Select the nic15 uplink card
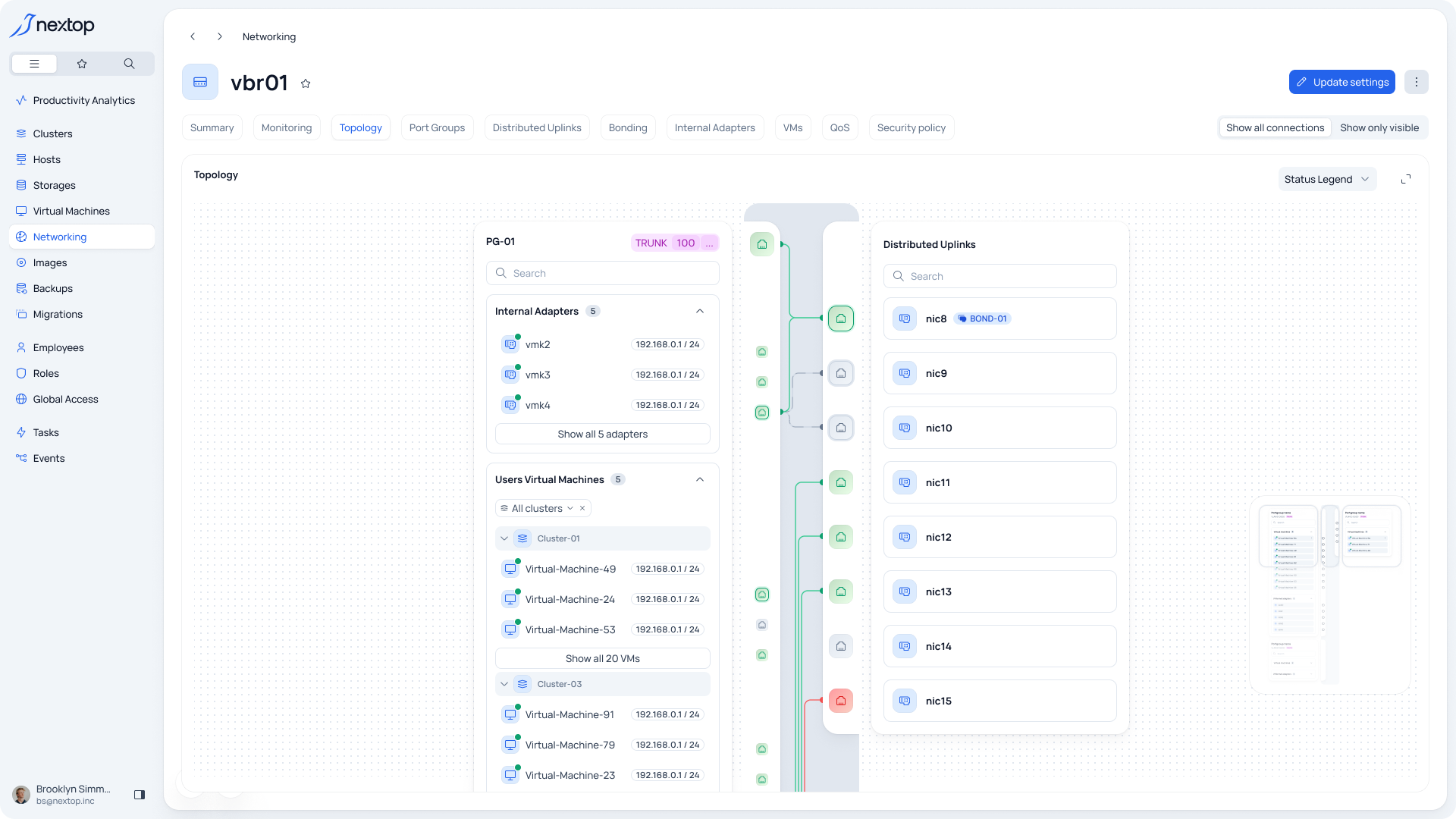The height and width of the screenshot is (819, 1456). click(1000, 701)
